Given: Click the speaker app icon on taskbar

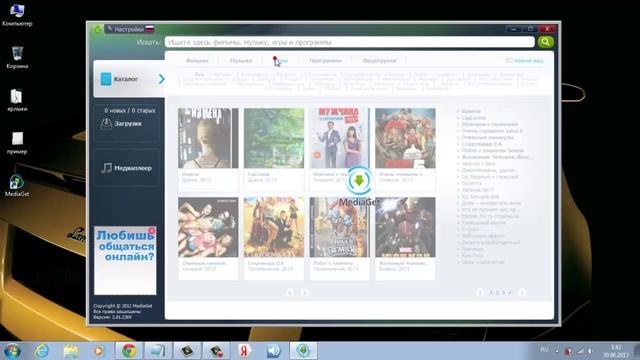Looking at the screenshot, I should point(274,351).
